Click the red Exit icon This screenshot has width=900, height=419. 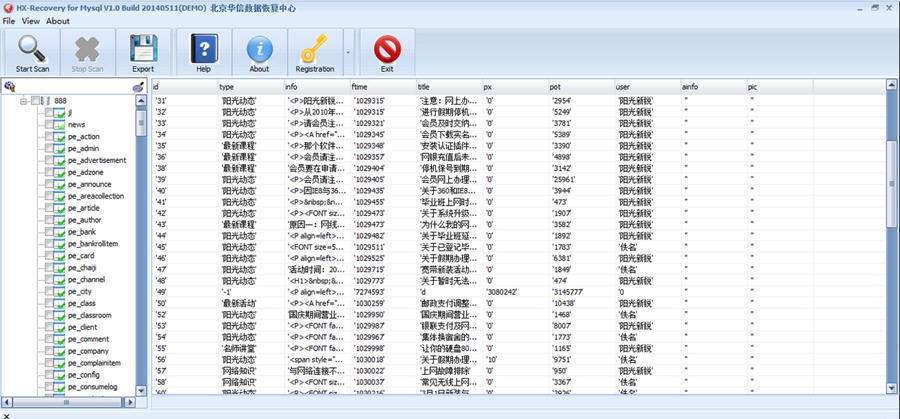click(x=387, y=49)
